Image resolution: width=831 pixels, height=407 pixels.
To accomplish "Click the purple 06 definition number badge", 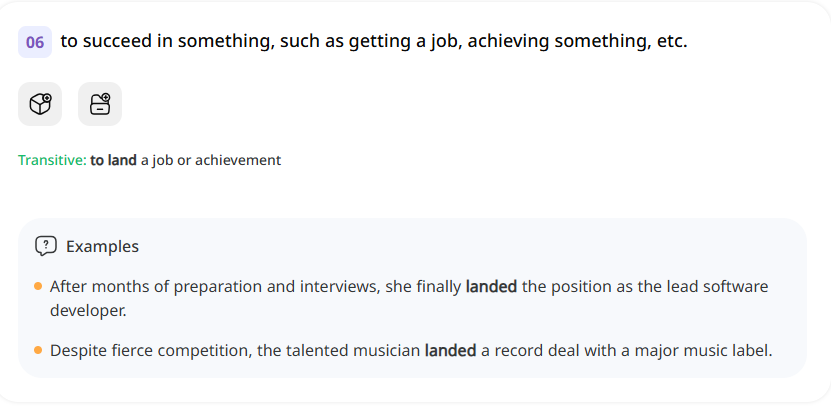I will [35, 42].
